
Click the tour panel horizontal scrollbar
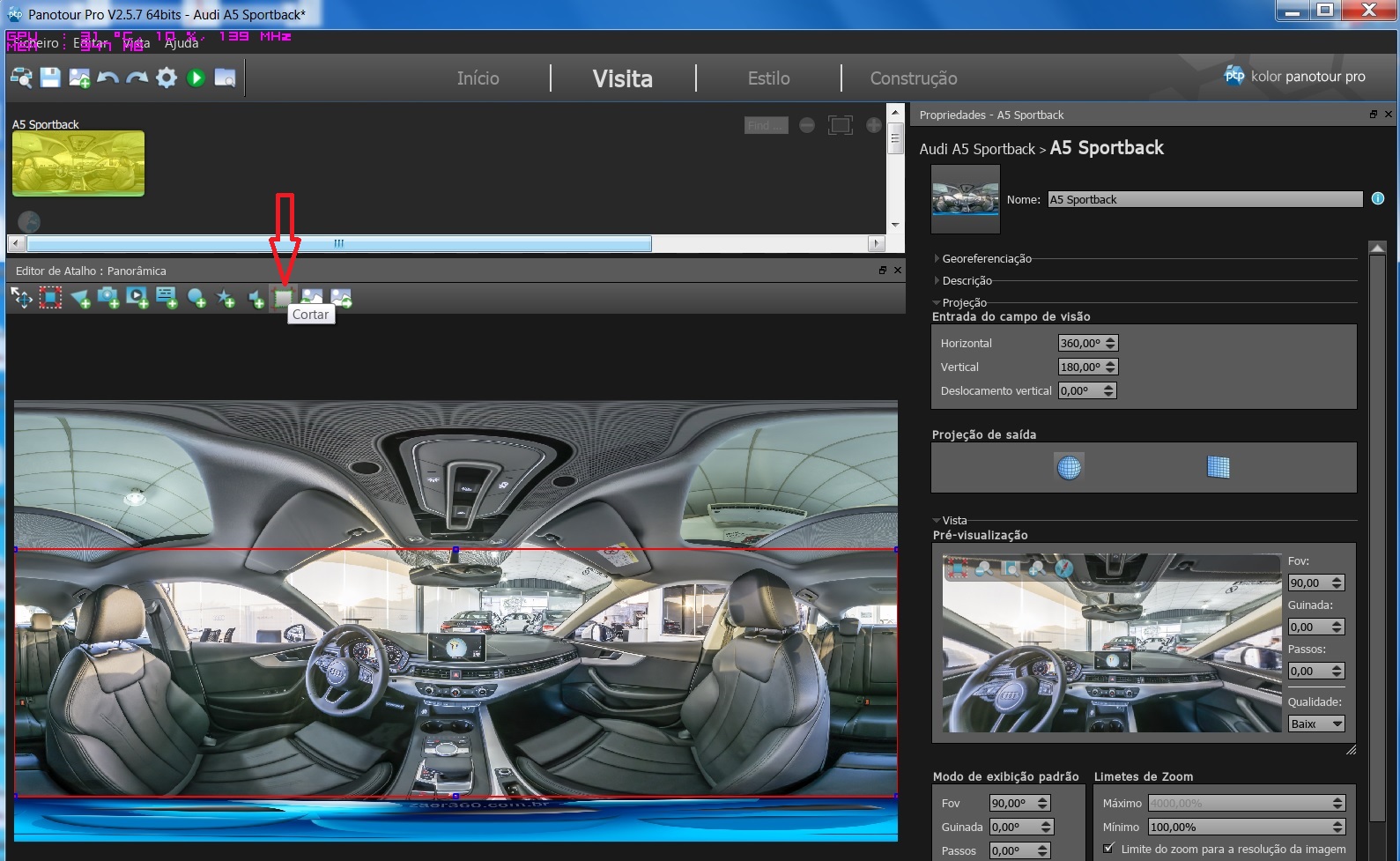point(339,243)
